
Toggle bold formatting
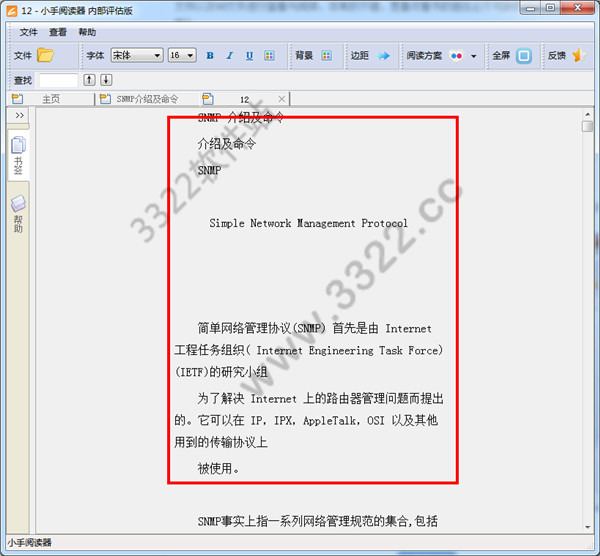[x=210, y=55]
